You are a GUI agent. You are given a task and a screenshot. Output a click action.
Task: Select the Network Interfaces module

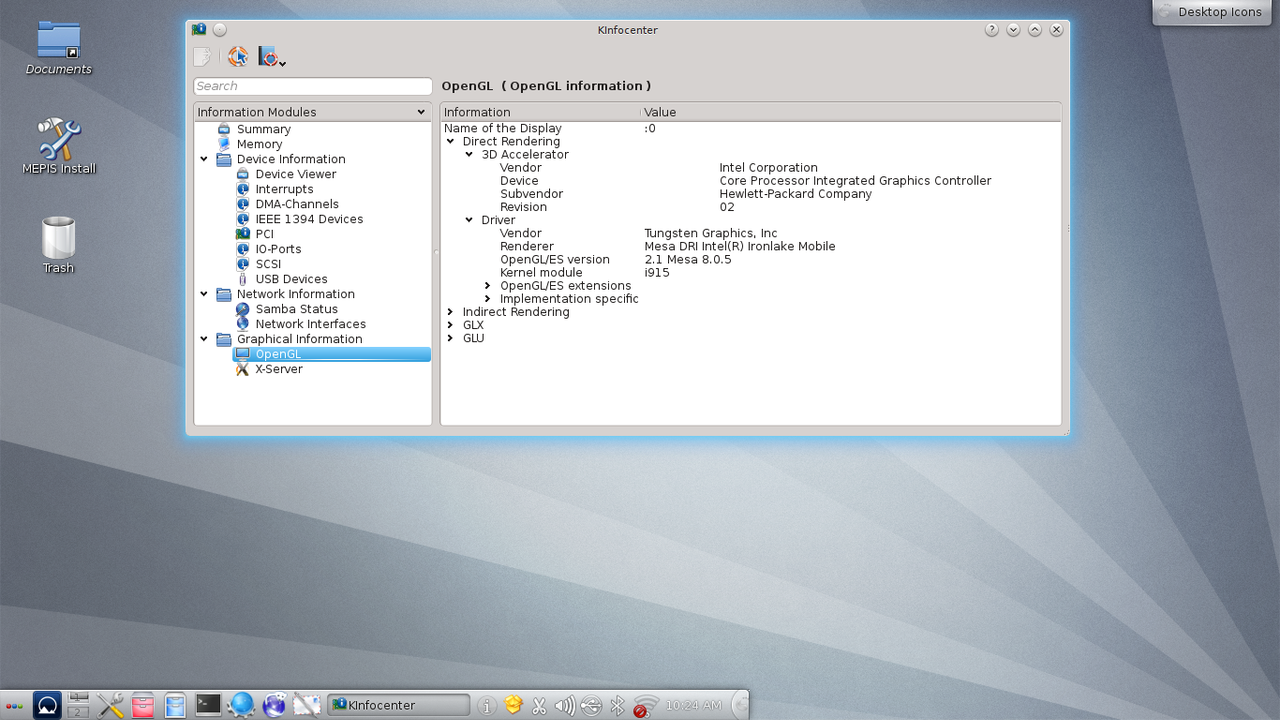(x=310, y=324)
